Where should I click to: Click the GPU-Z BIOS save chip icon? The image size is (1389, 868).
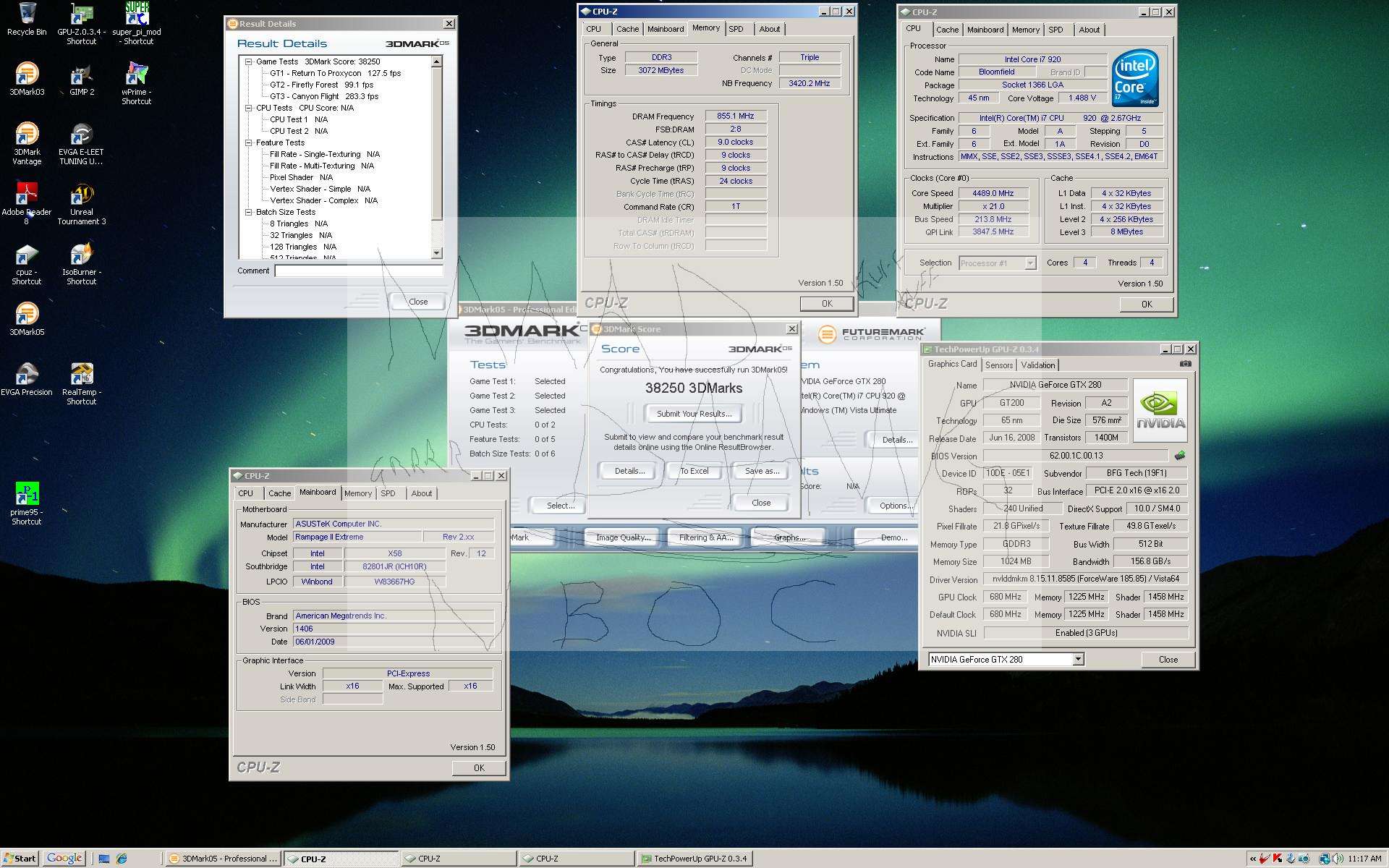[x=1180, y=456]
